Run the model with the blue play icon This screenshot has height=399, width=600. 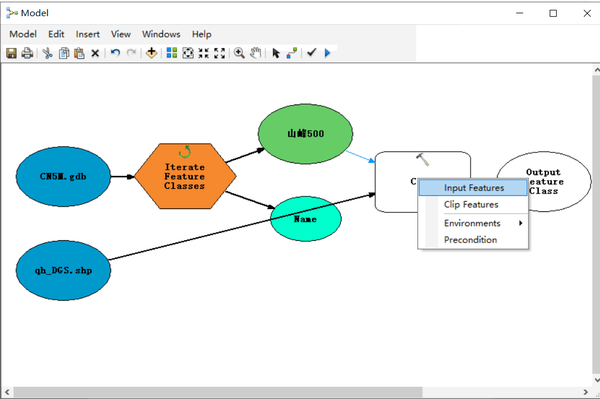point(327,53)
